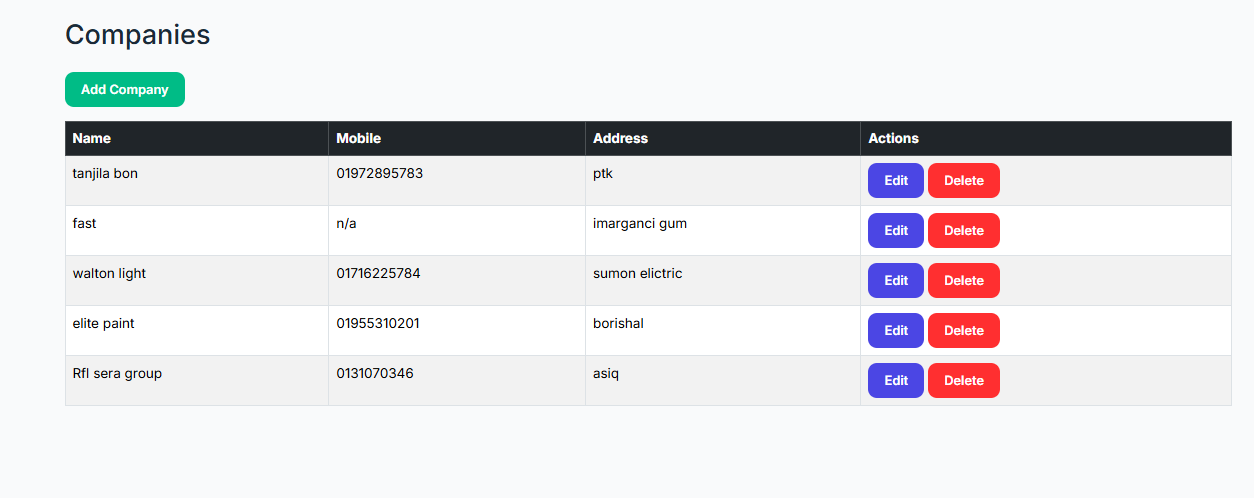Delete the fast company row

point(963,231)
